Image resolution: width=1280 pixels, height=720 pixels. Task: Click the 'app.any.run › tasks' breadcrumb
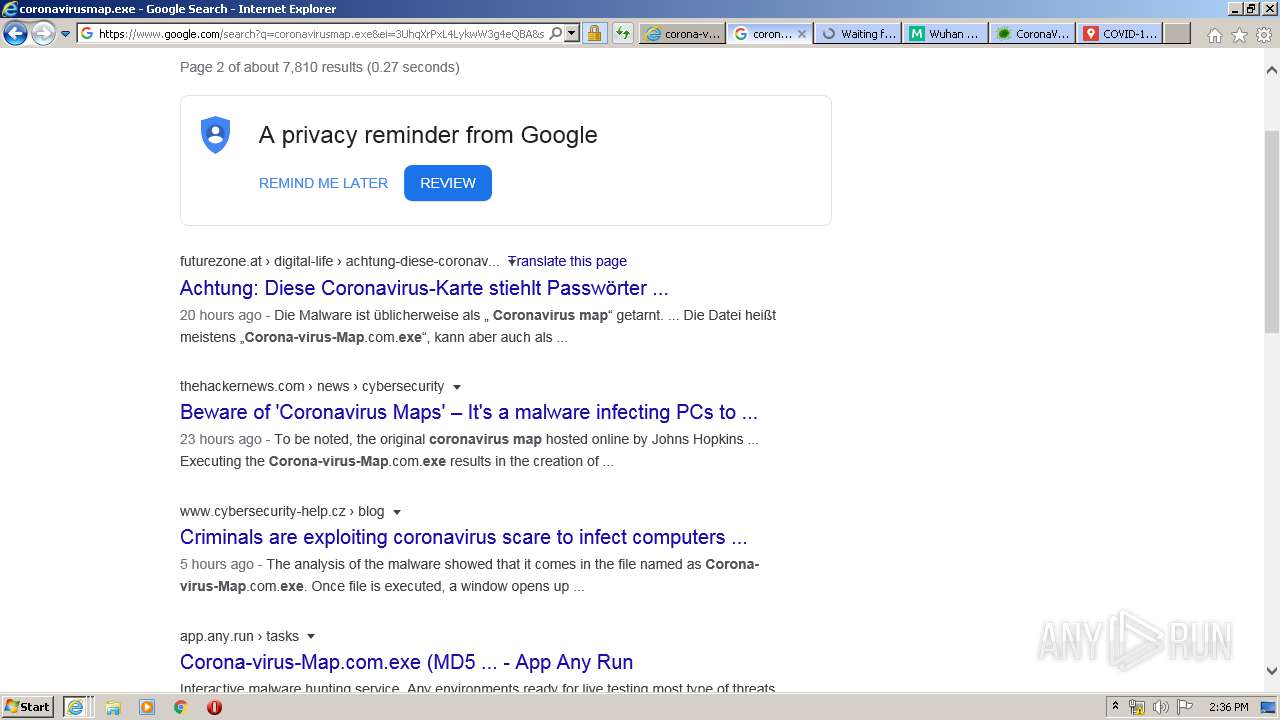(x=239, y=636)
